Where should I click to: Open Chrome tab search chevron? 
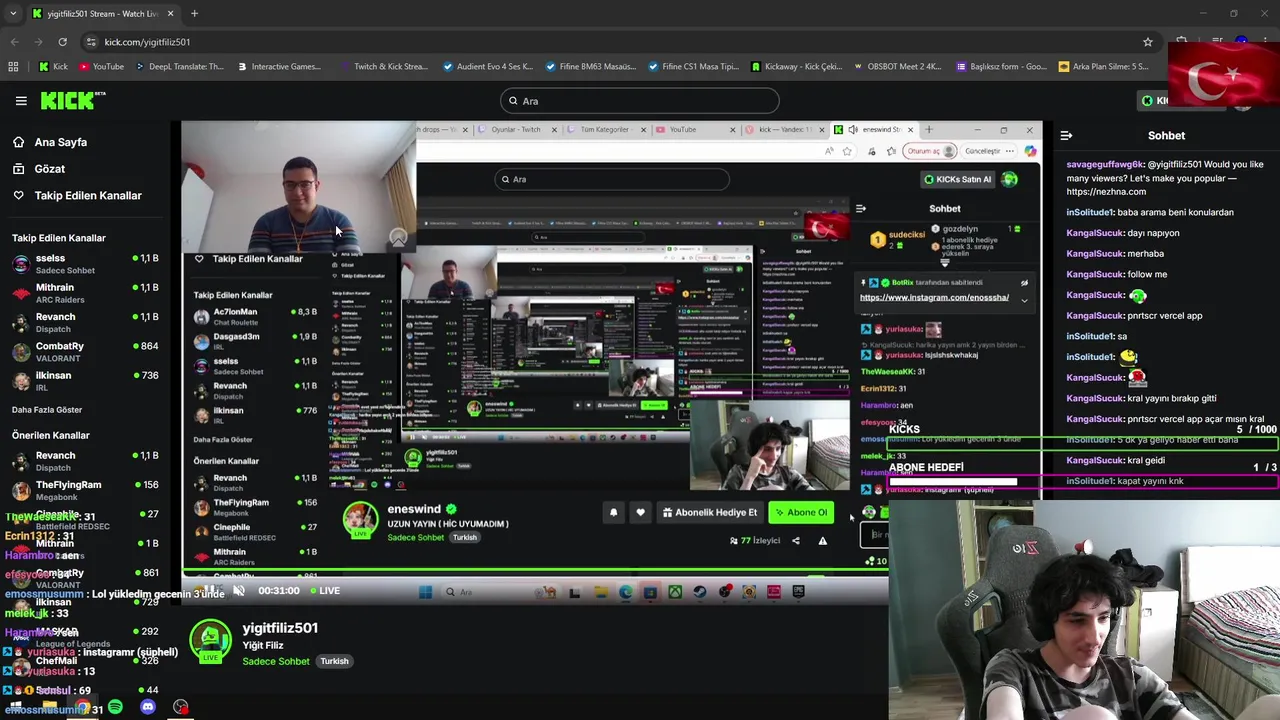[x=14, y=14]
